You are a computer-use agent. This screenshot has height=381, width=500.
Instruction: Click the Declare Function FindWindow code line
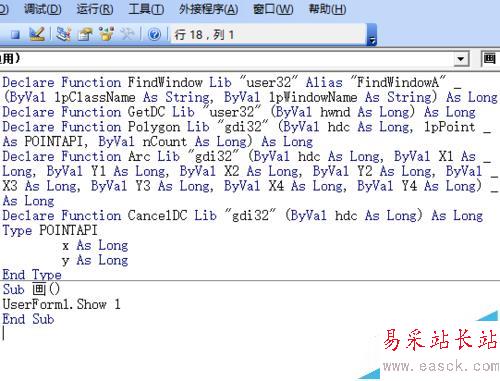(232, 82)
